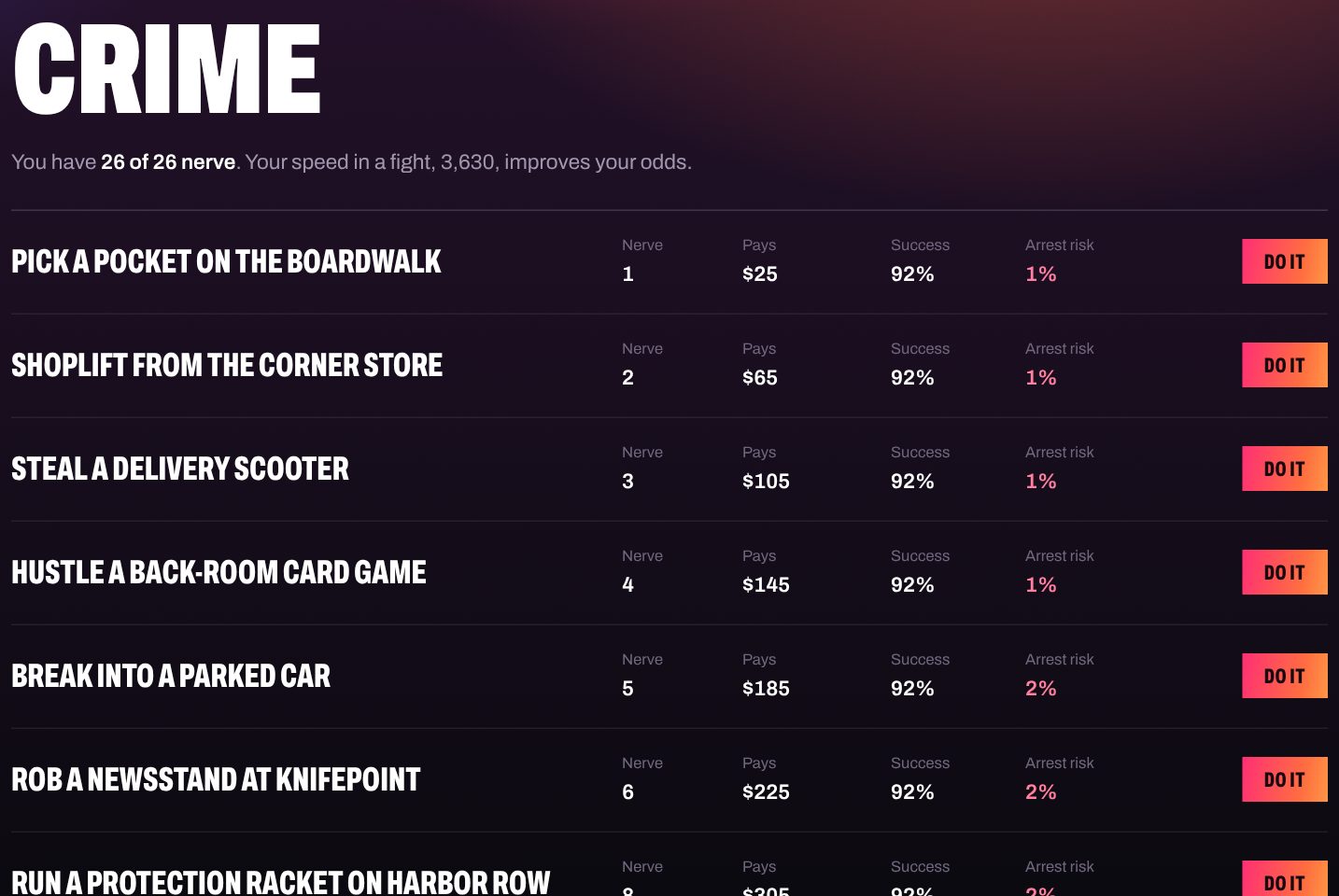The image size is (1339, 896).
Task: Select the Rob a Newsstand at Knifepoint title
Action: tap(216, 779)
